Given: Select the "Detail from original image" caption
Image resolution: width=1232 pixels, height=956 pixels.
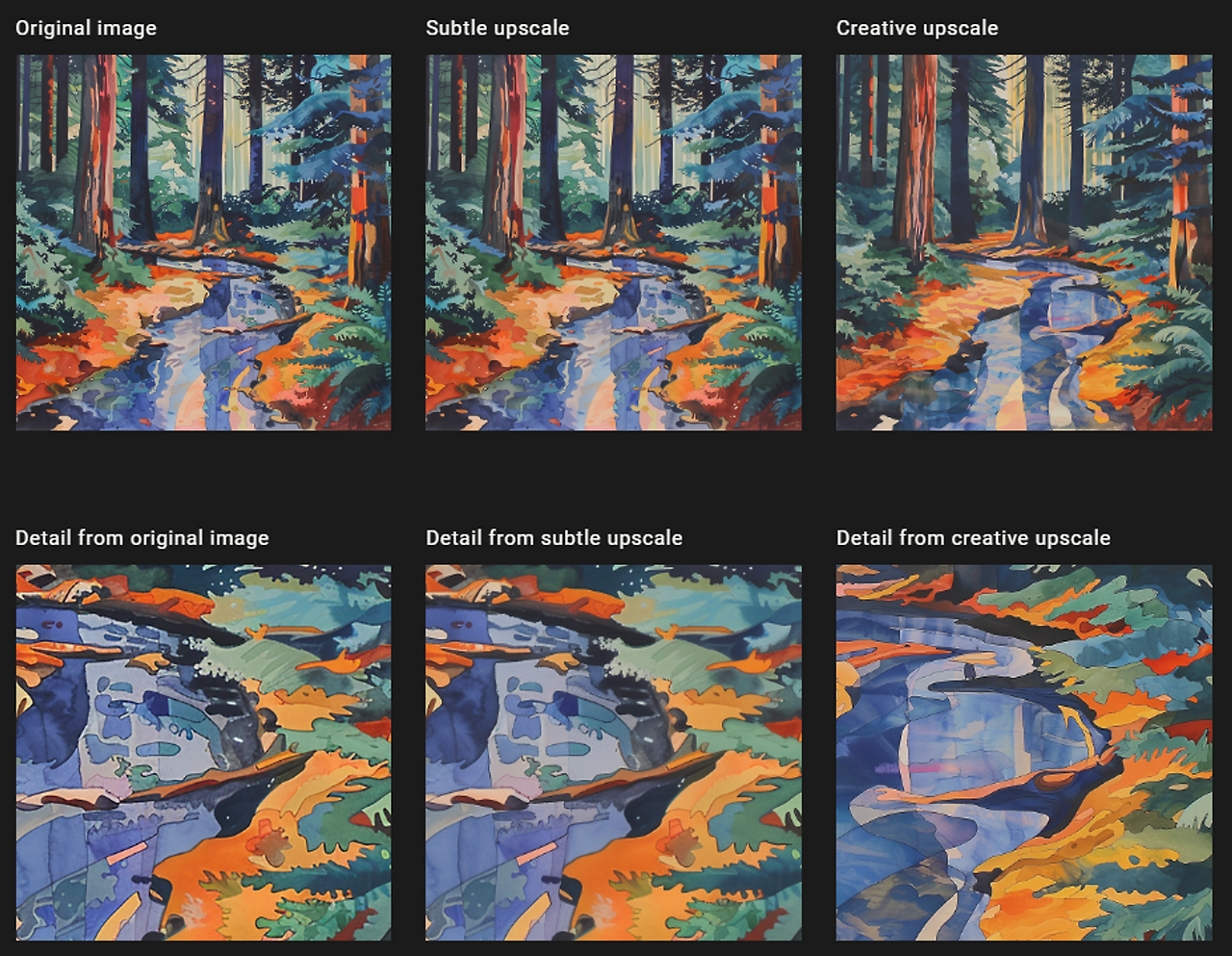Looking at the screenshot, I should click(x=141, y=538).
